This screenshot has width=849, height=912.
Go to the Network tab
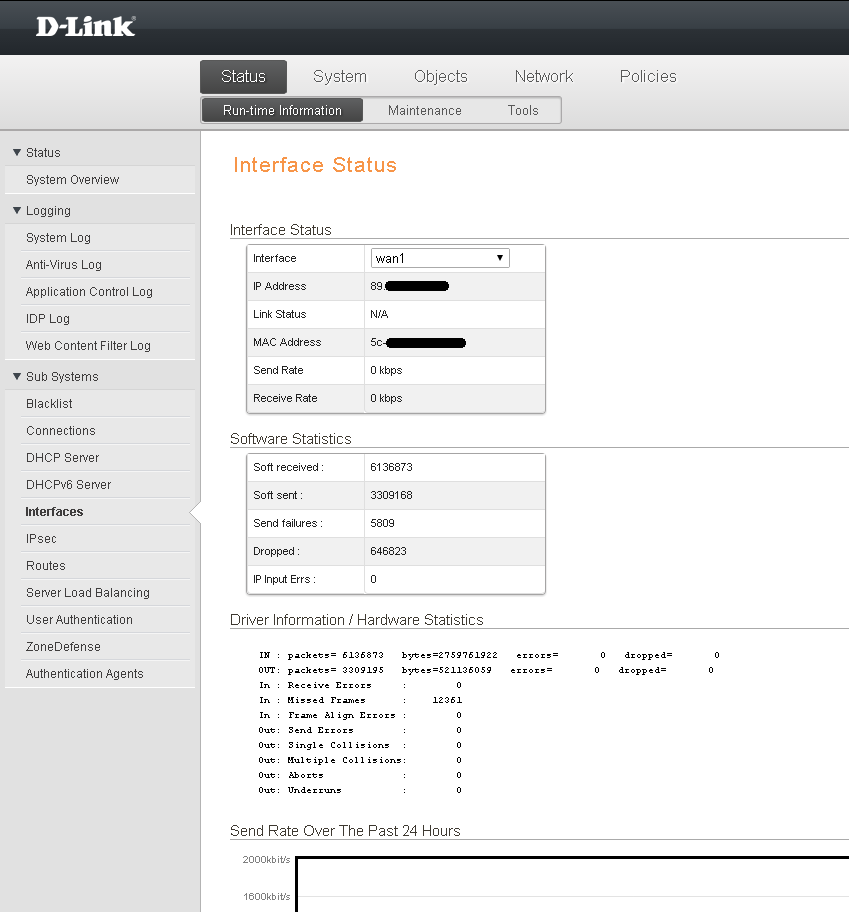point(543,77)
